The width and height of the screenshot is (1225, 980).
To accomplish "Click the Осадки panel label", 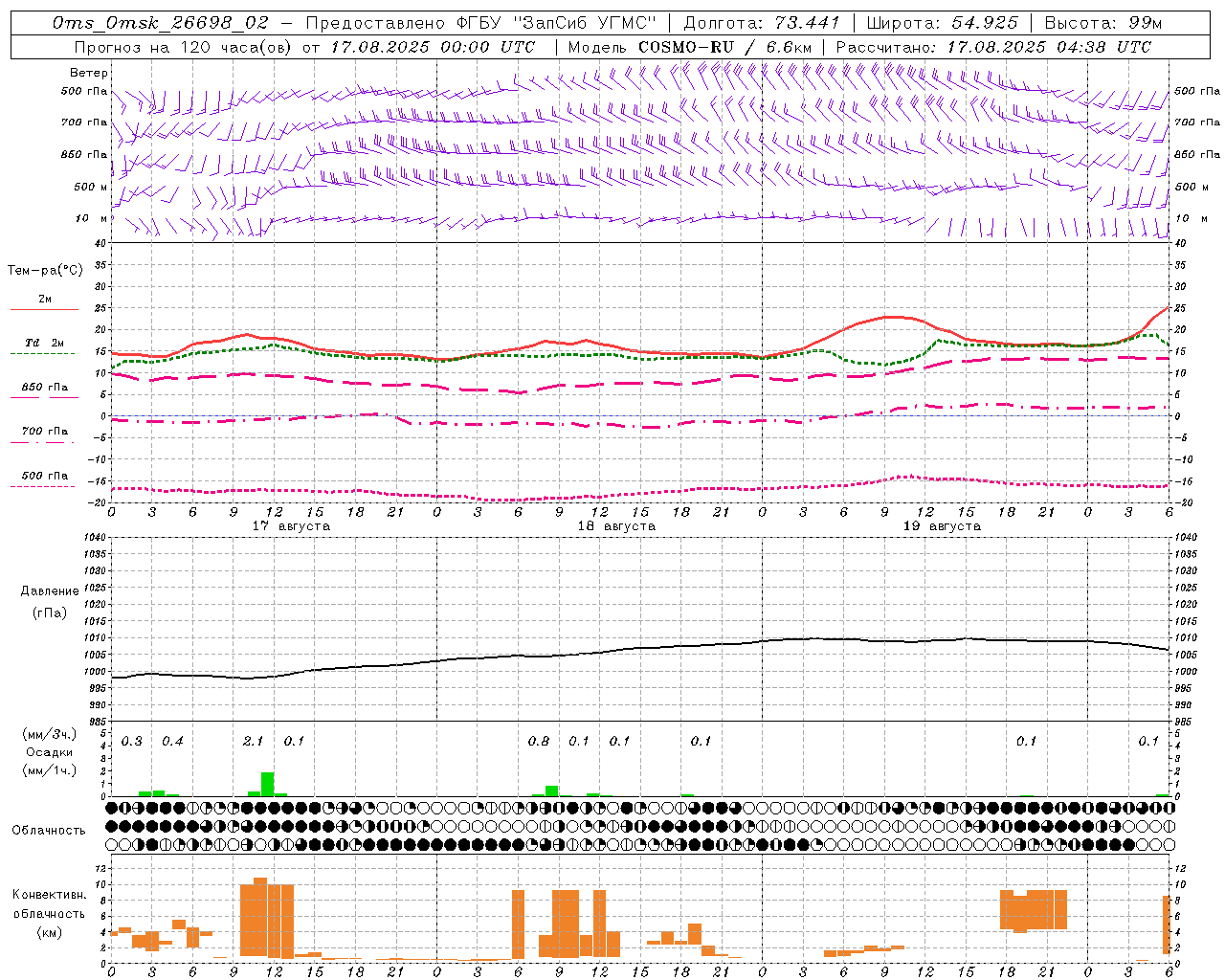I will pyautogui.click(x=50, y=752).
